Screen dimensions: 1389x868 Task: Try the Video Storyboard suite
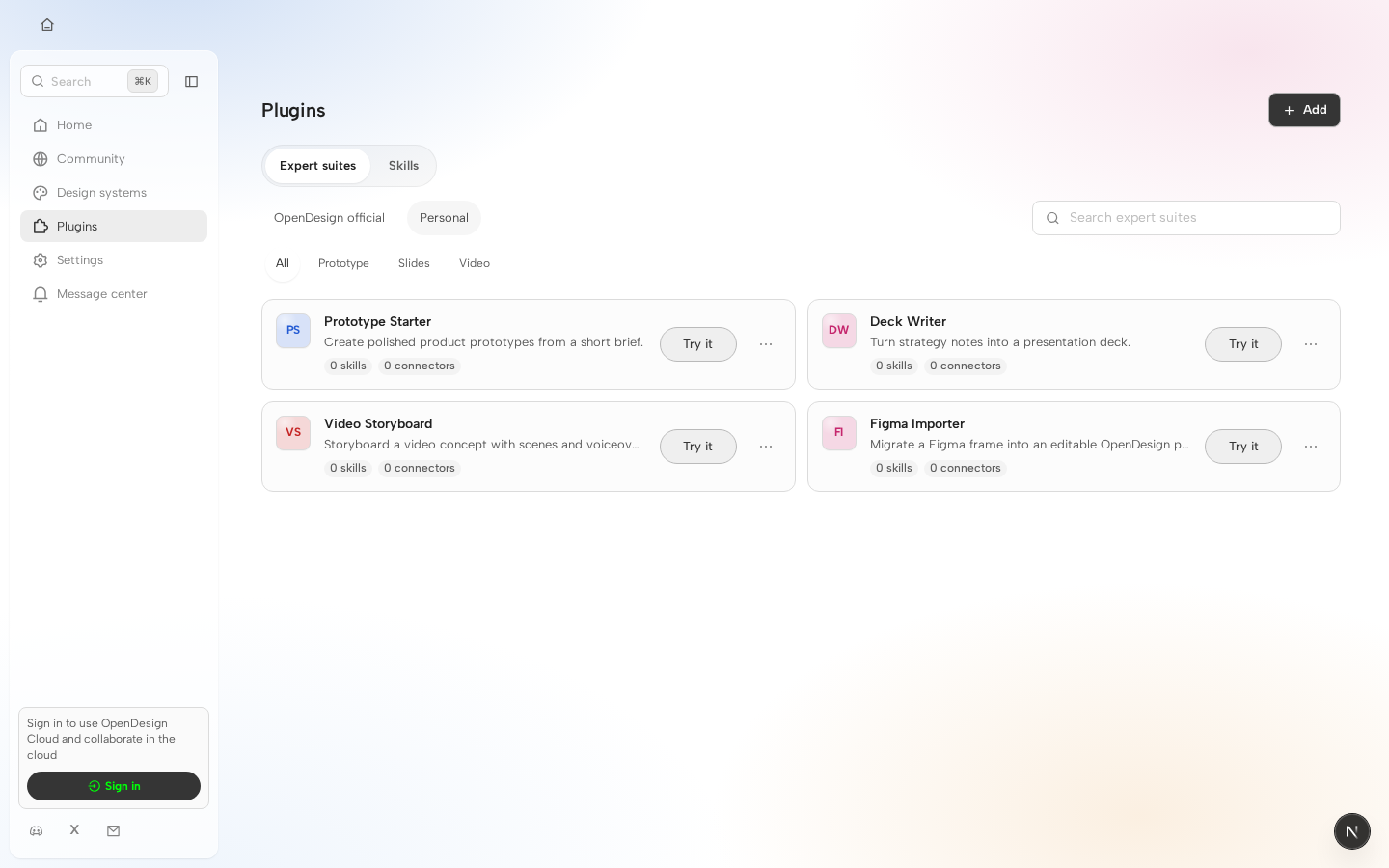pyautogui.click(x=698, y=447)
